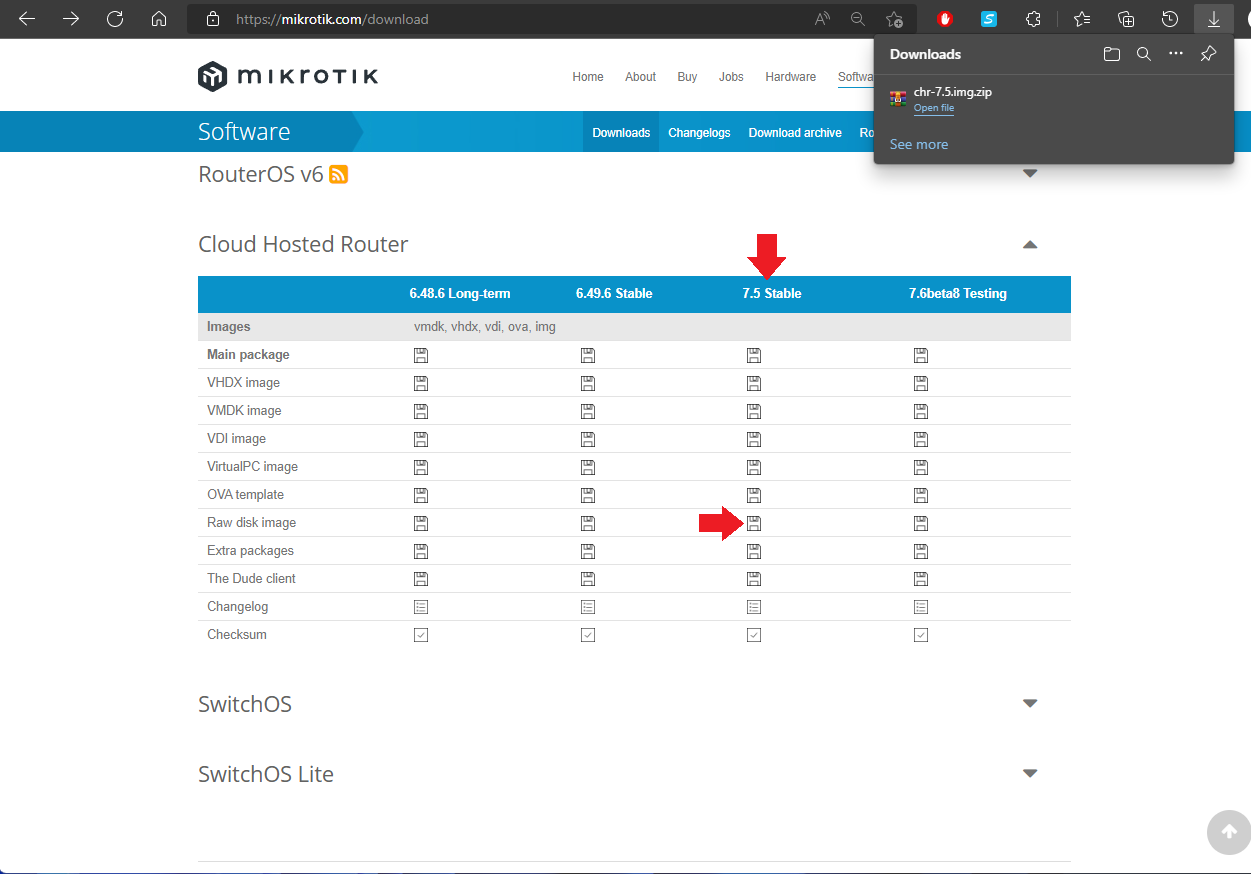Download 6.48.6 Long-term Main package

click(x=421, y=355)
